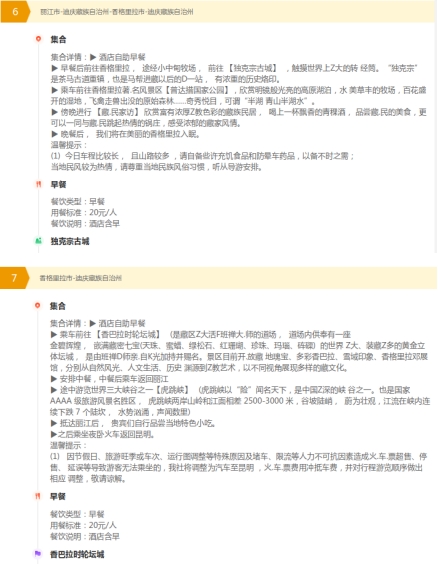Click the 早餐 heading in day 7

(58, 497)
